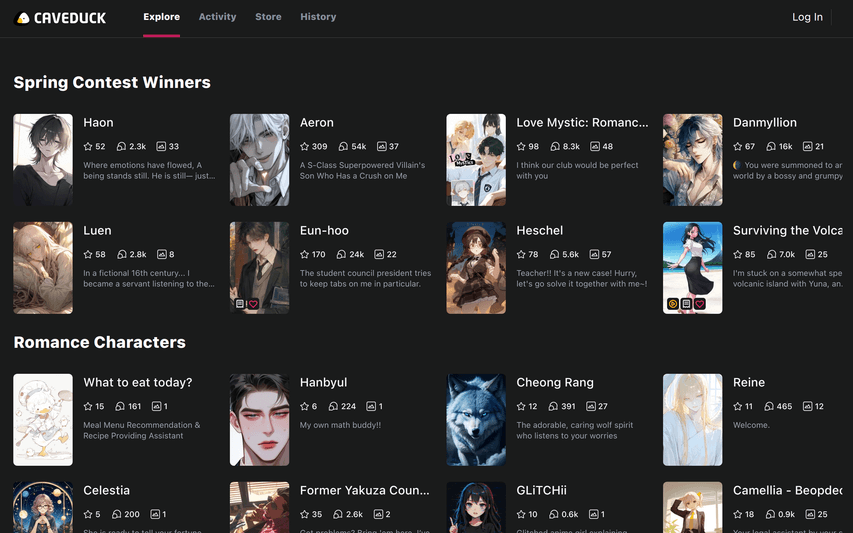Click the What to eat today? thumbnail
The width and height of the screenshot is (853, 533).
pyautogui.click(x=43, y=420)
